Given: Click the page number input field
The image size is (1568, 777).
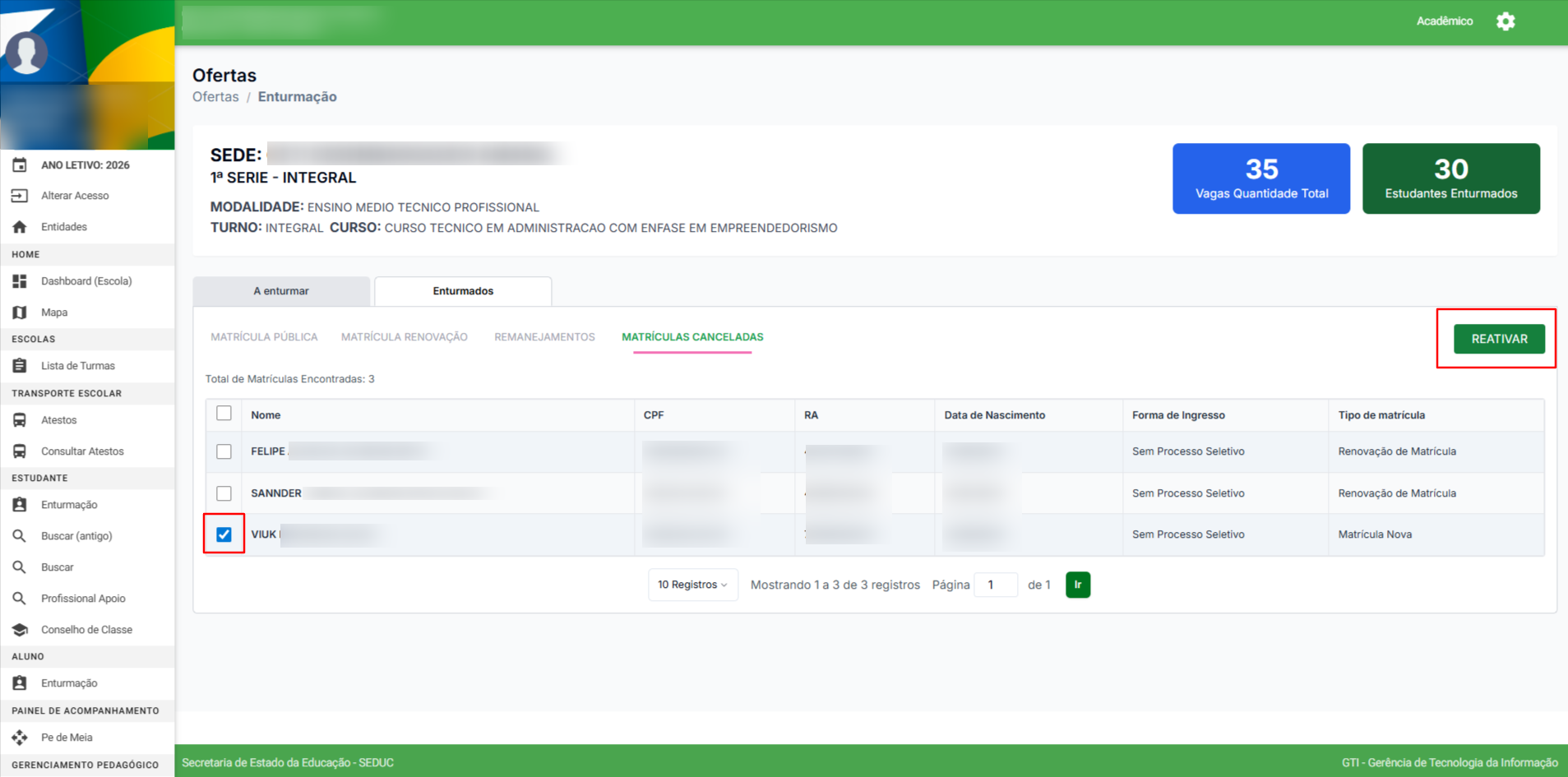Looking at the screenshot, I should pos(996,585).
